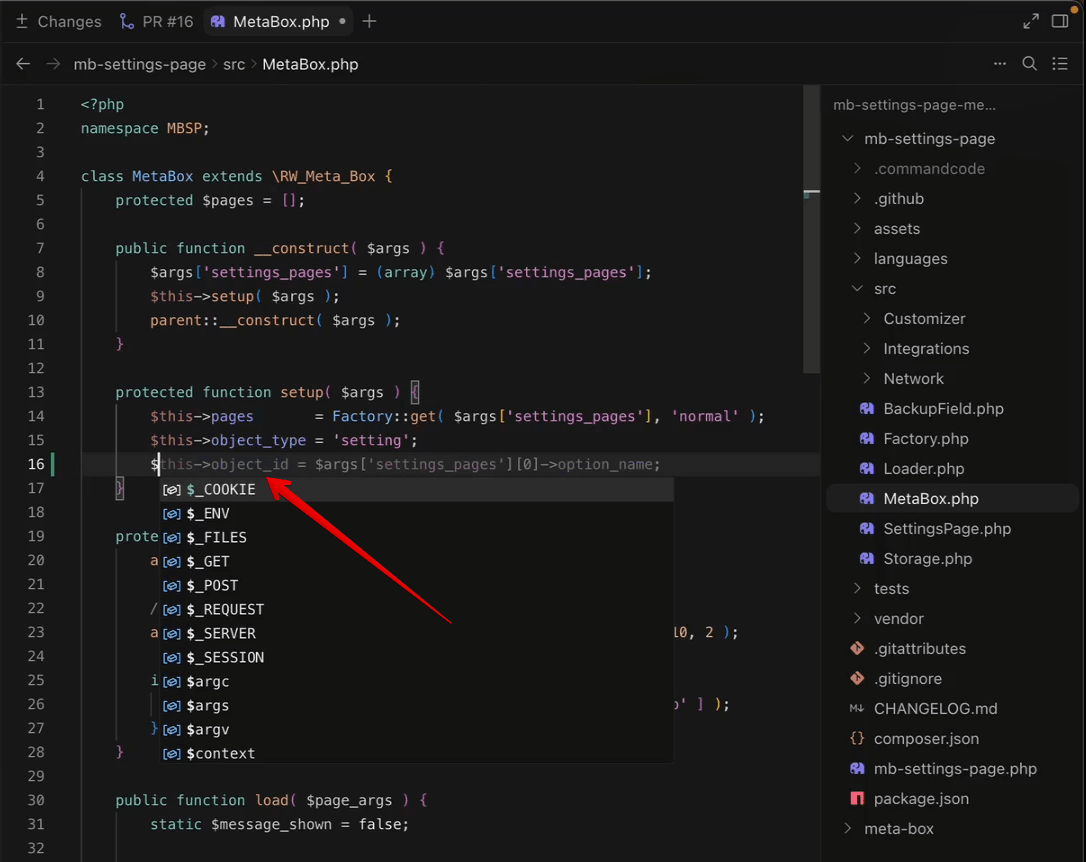The height and width of the screenshot is (862, 1086).
Task: Open .gitattributes git icon
Action: click(857, 649)
